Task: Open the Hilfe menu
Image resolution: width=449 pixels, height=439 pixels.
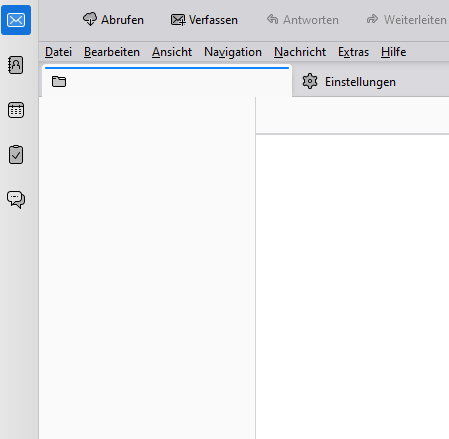Action: pos(394,52)
